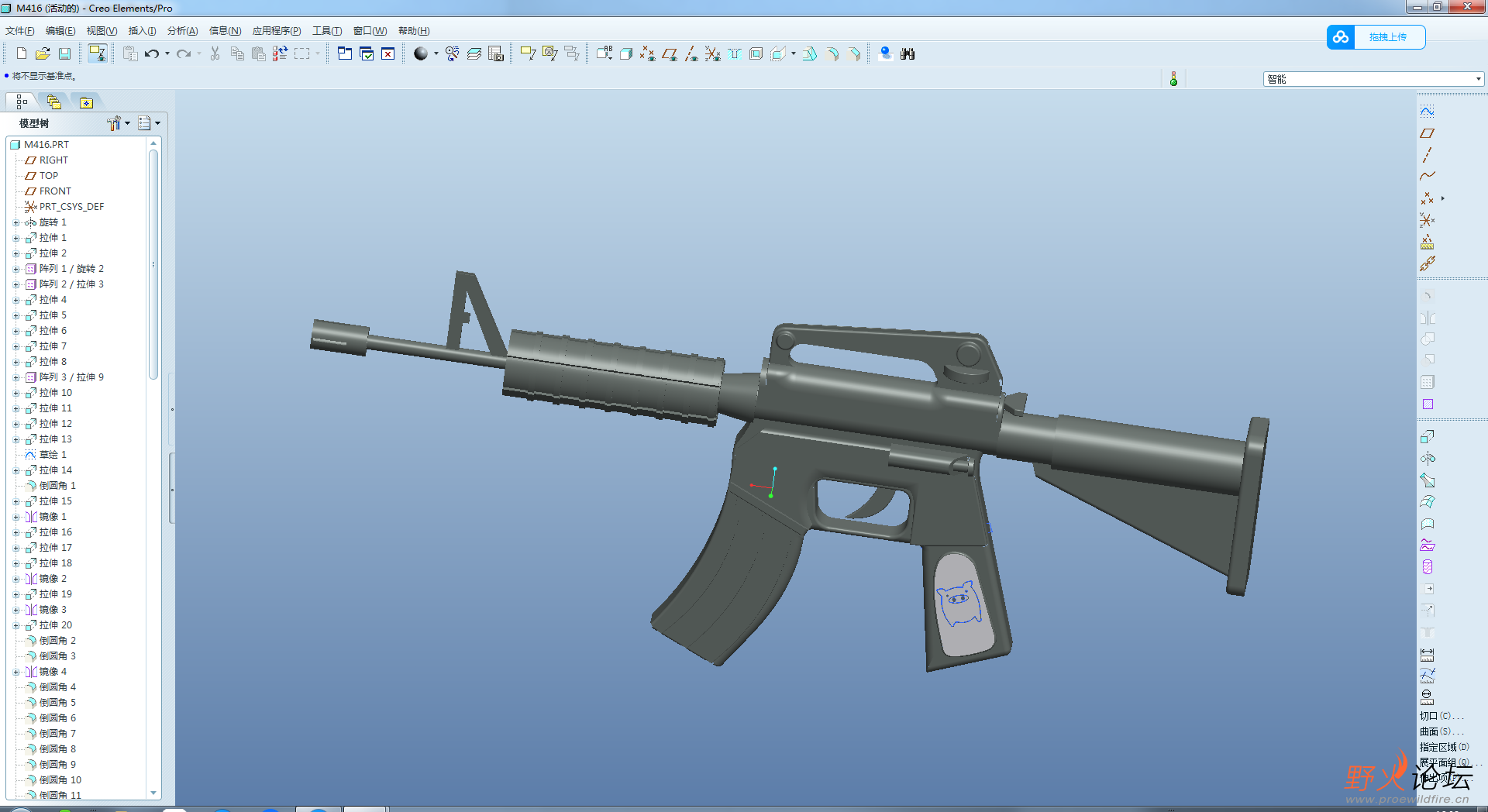This screenshot has width=1488, height=812.
Task: Click the cloud upload icon
Action: click(x=1341, y=37)
